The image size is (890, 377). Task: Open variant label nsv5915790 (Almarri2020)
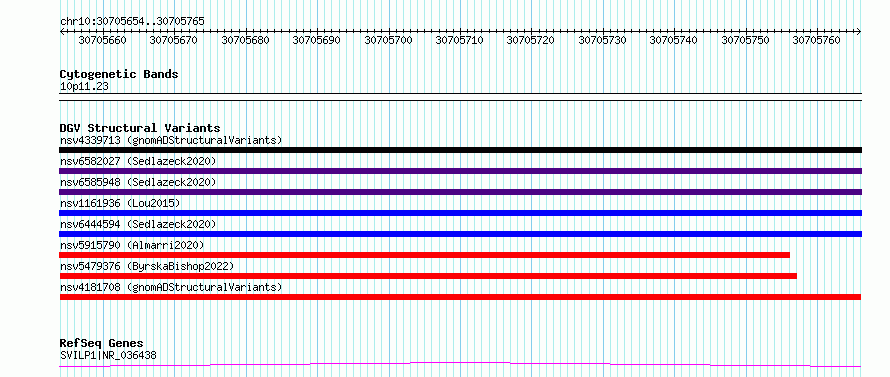[x=132, y=245]
